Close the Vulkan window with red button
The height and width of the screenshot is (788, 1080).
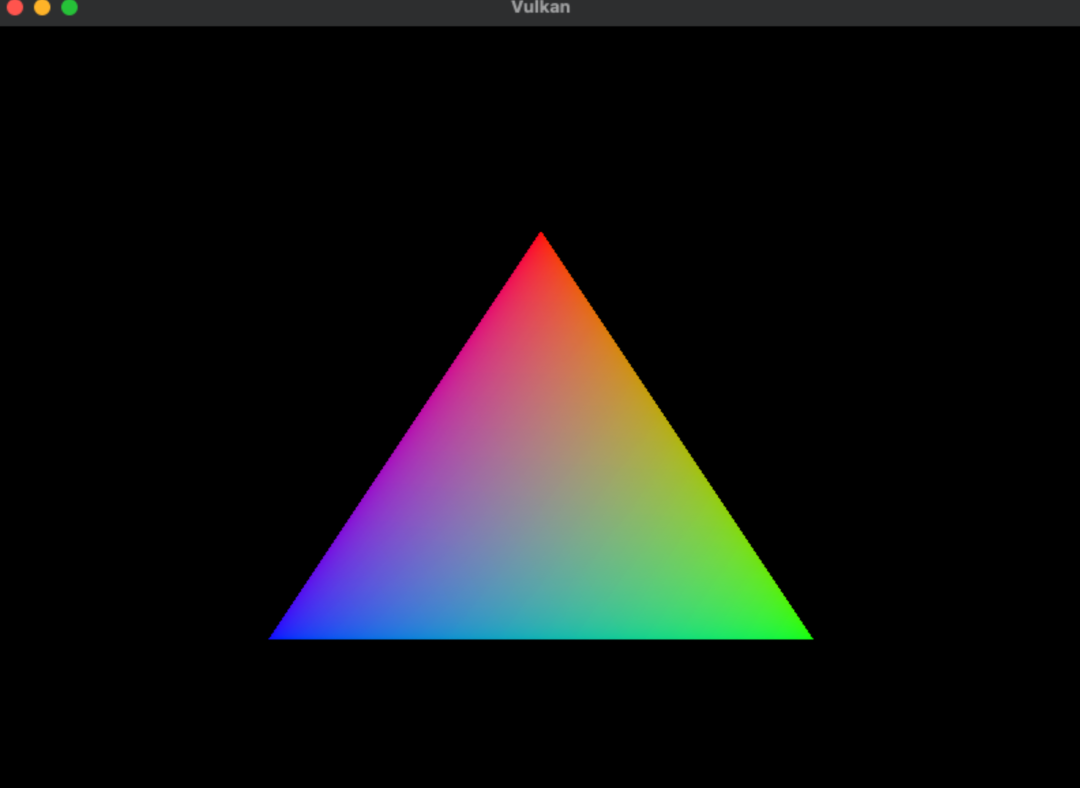[x=14, y=7]
